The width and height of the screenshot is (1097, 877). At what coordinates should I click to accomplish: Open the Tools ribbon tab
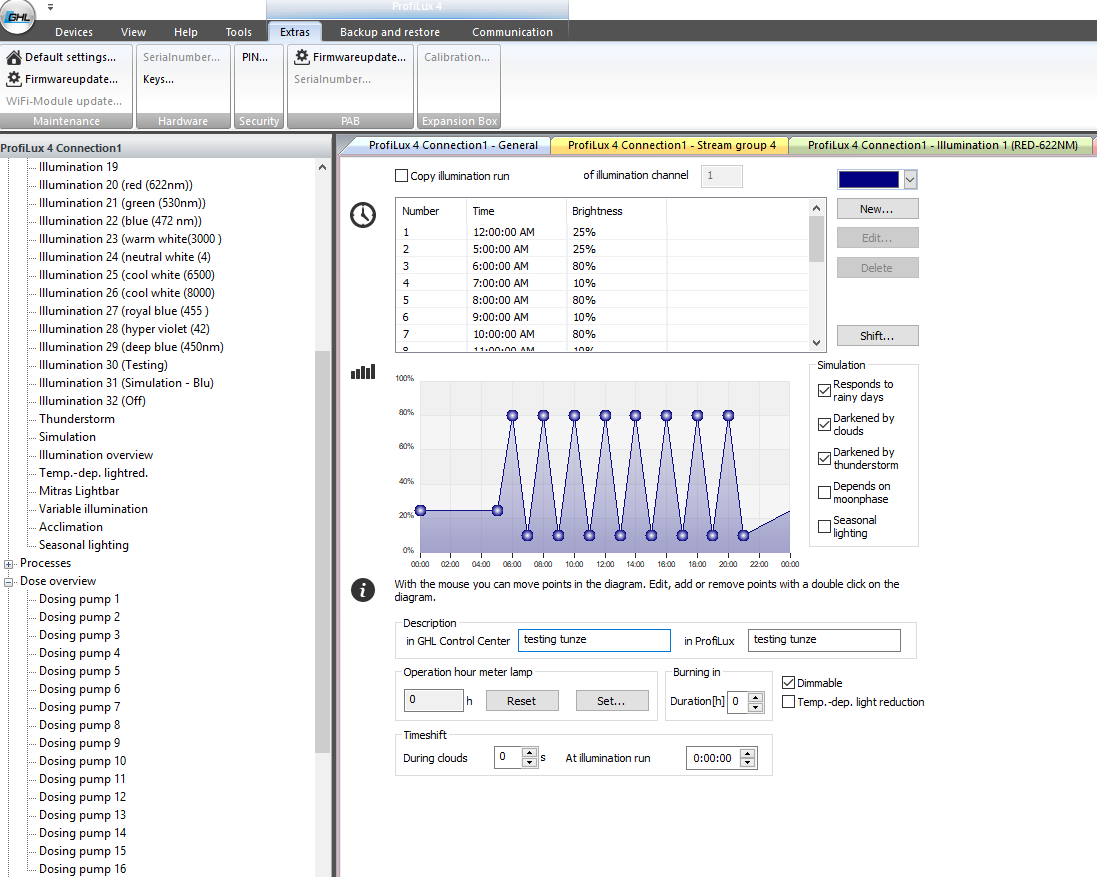[x=238, y=32]
